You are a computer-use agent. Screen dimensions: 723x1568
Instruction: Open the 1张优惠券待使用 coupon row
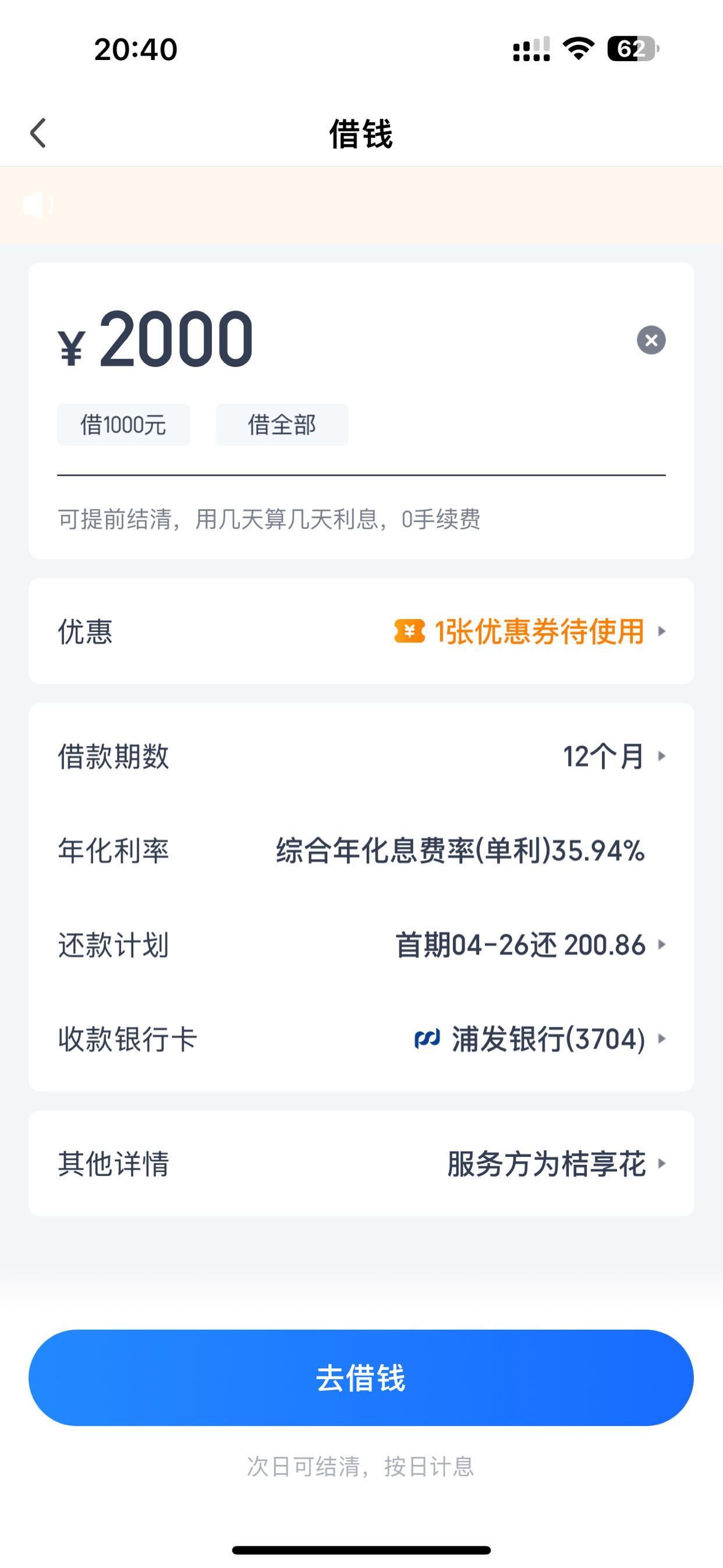[x=361, y=631]
